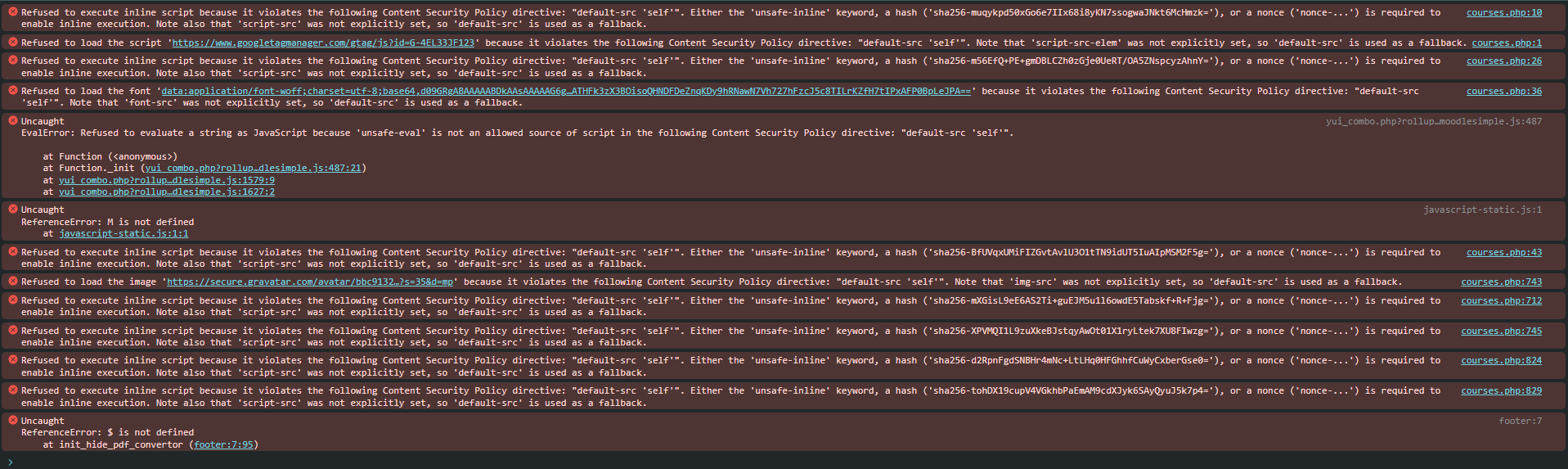The width and height of the screenshot is (1568, 469).
Task: Open the data:application/font-woff URL link
Action: click(565, 91)
